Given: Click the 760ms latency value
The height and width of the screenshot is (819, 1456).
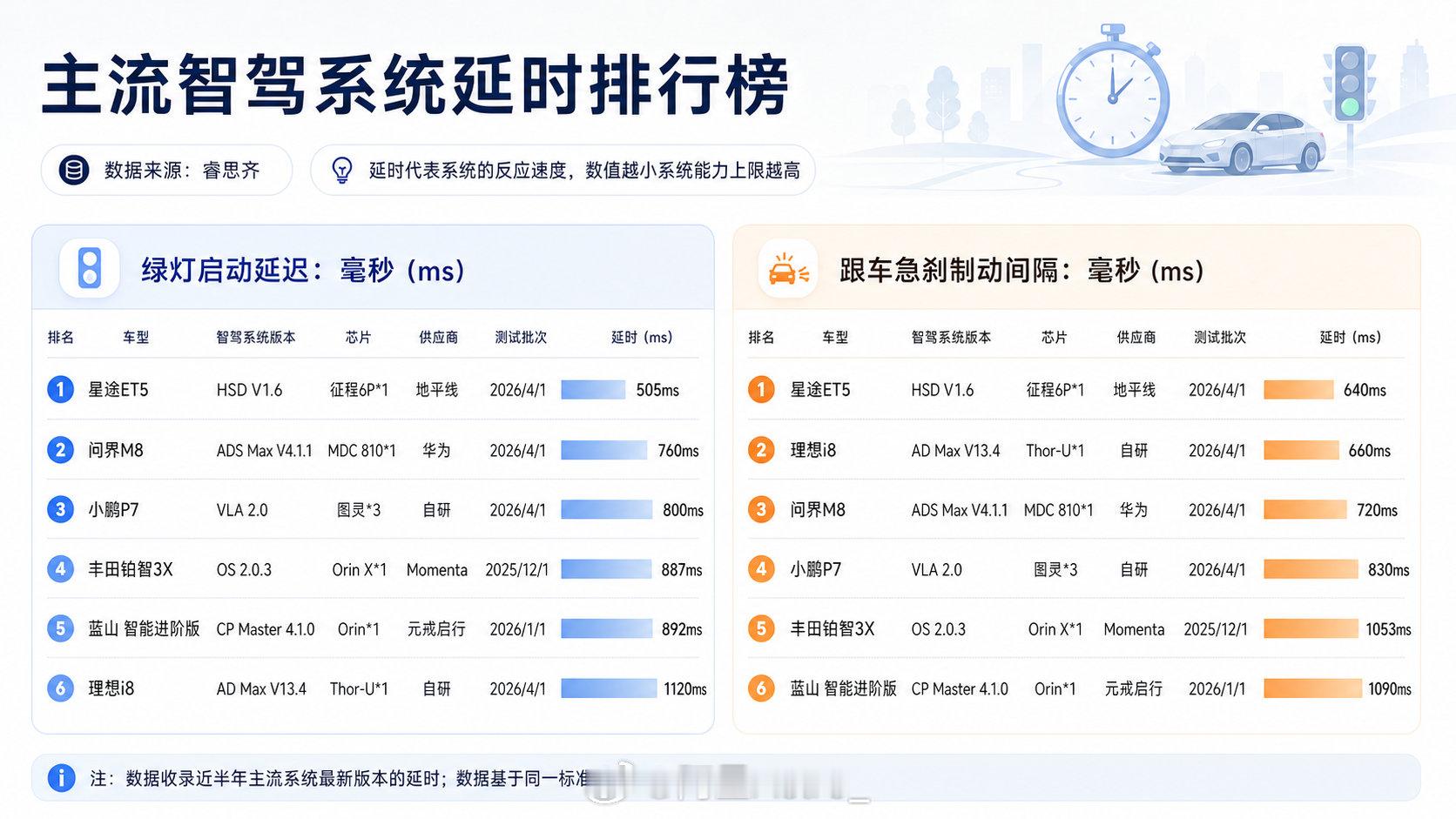Looking at the screenshot, I should click(678, 451).
